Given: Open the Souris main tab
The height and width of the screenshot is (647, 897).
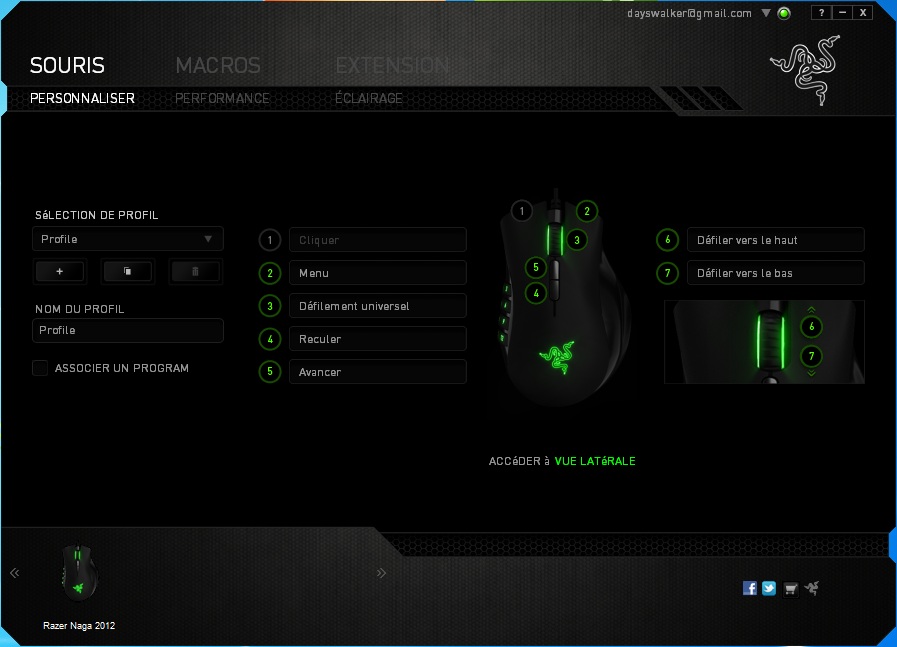Looking at the screenshot, I should point(67,65).
